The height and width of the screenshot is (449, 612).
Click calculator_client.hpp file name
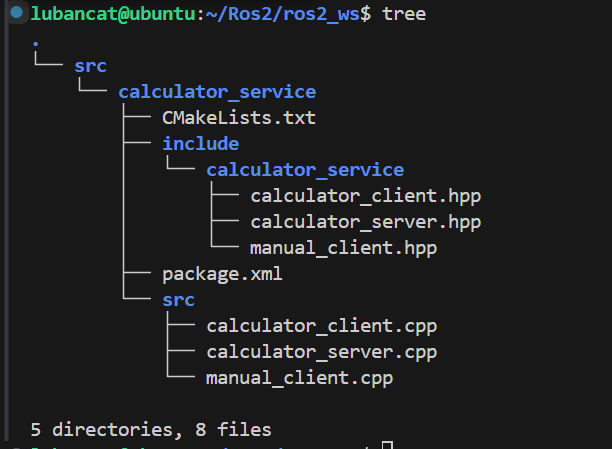click(x=366, y=196)
